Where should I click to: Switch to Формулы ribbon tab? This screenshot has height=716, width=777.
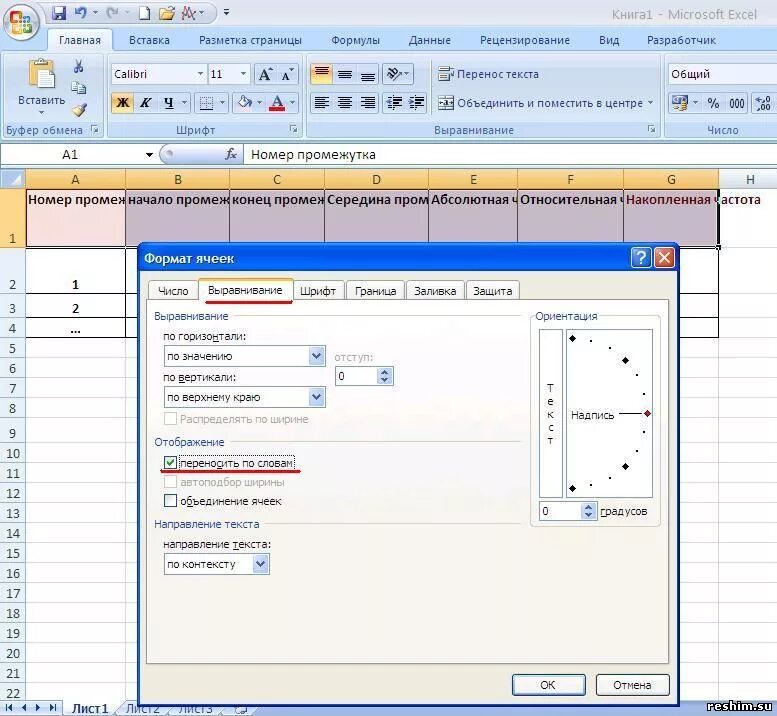click(355, 40)
